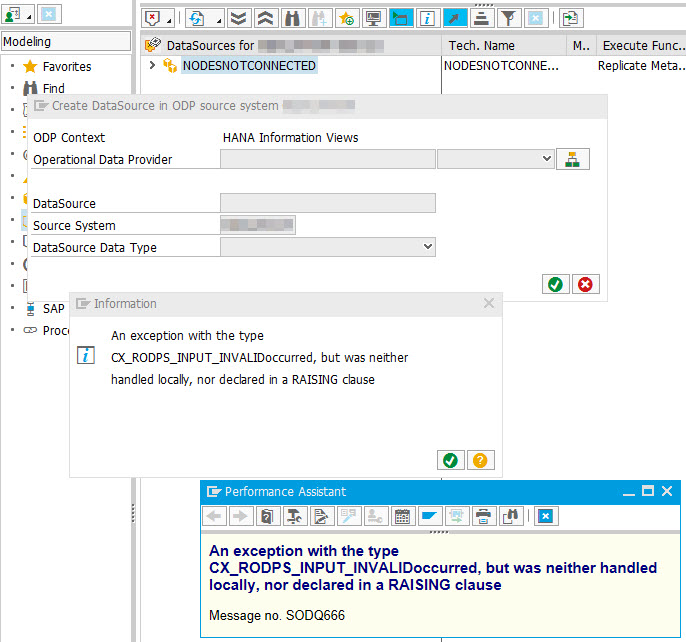Expand the NODESNOTCONNECTED tree node
686x642 pixels.
152,65
